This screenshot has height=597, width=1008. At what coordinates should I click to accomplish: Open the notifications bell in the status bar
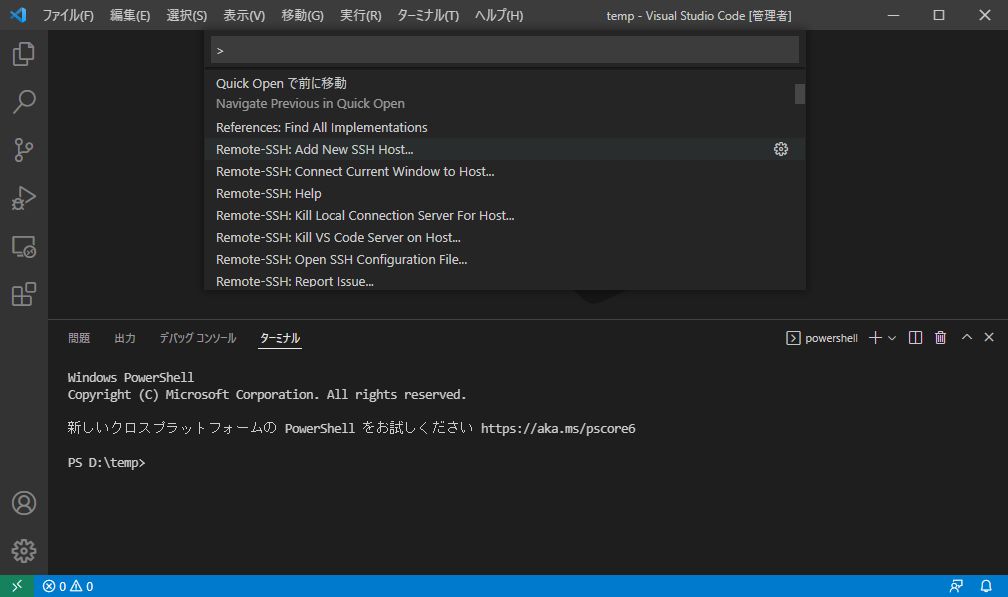pos(988,585)
